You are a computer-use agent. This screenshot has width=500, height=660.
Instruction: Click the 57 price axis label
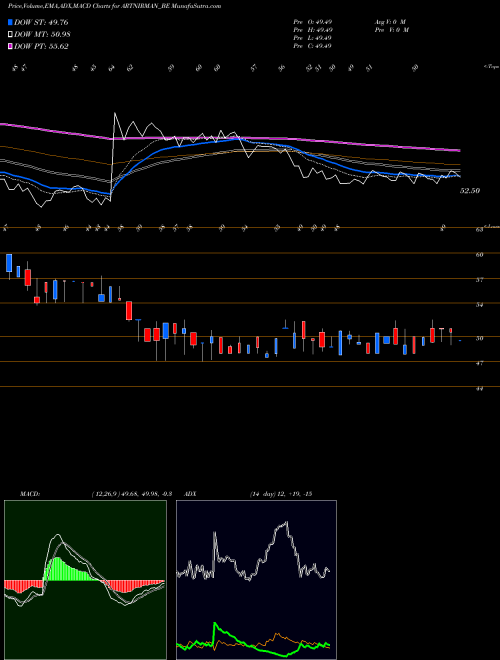pos(479,279)
